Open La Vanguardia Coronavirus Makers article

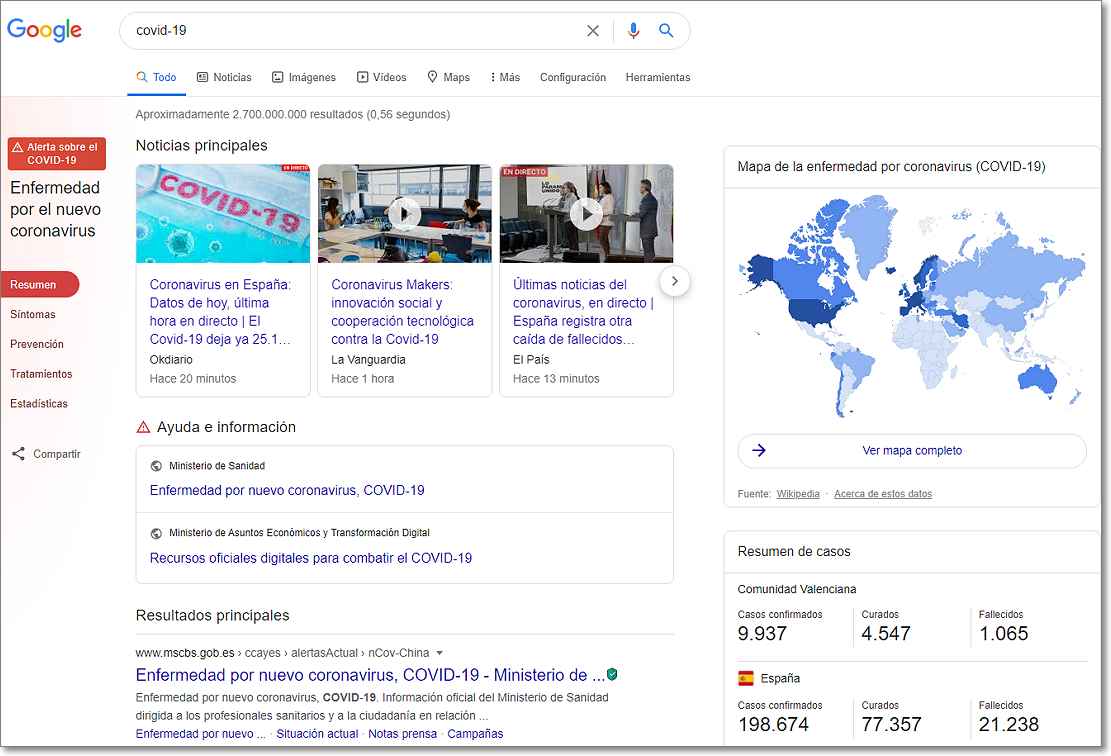coord(402,312)
